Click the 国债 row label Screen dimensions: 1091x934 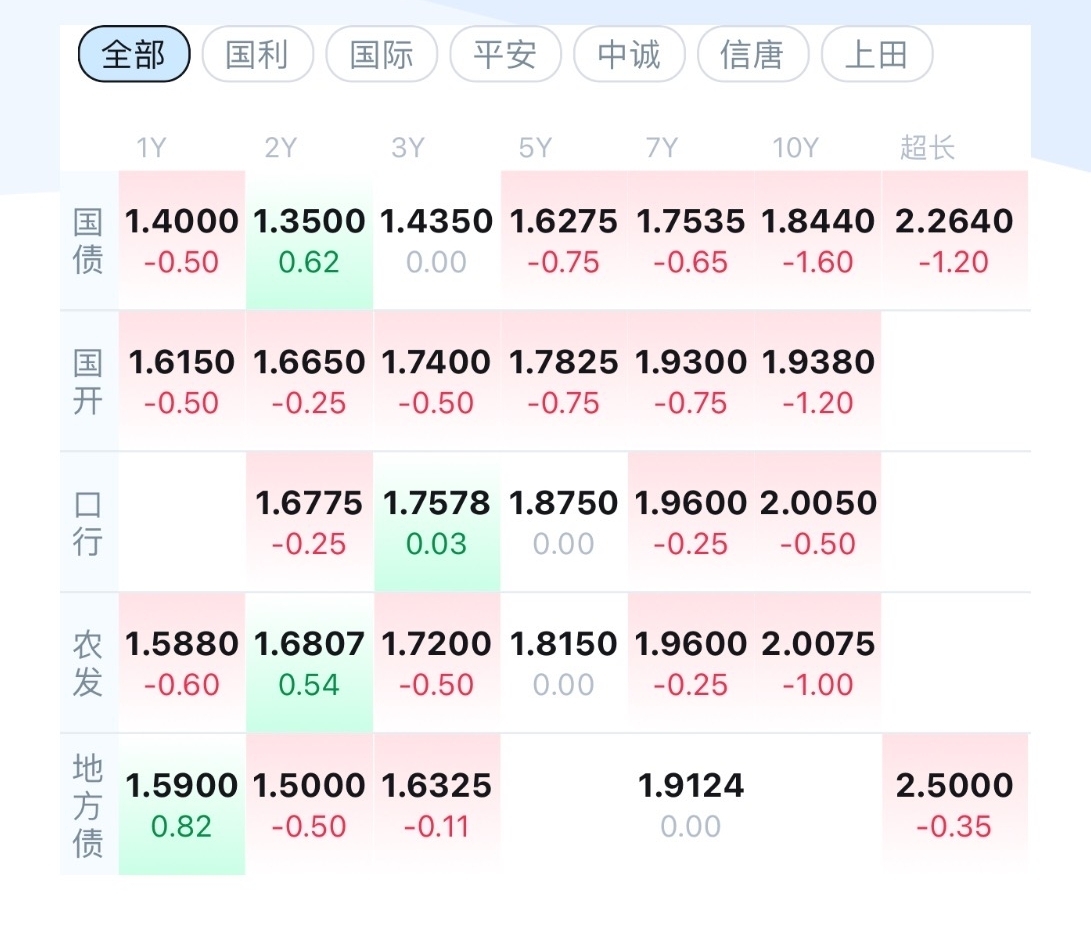tap(88, 240)
